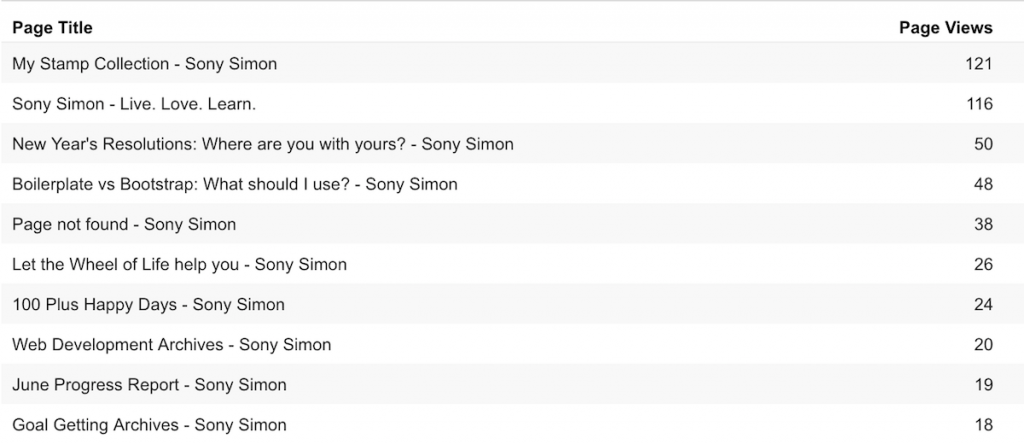Screen dimensions: 1024x444
Task: Click the 26 page views value
Action: [x=984, y=264]
